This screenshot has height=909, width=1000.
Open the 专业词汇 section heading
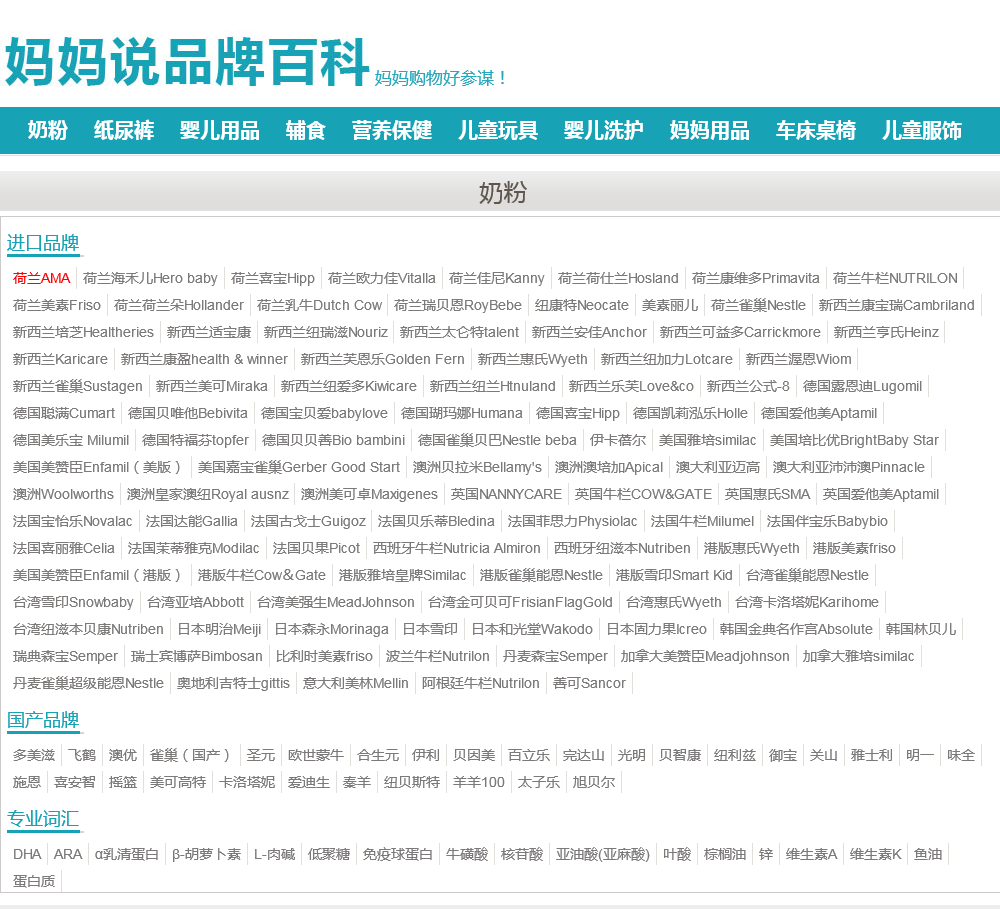point(43,819)
